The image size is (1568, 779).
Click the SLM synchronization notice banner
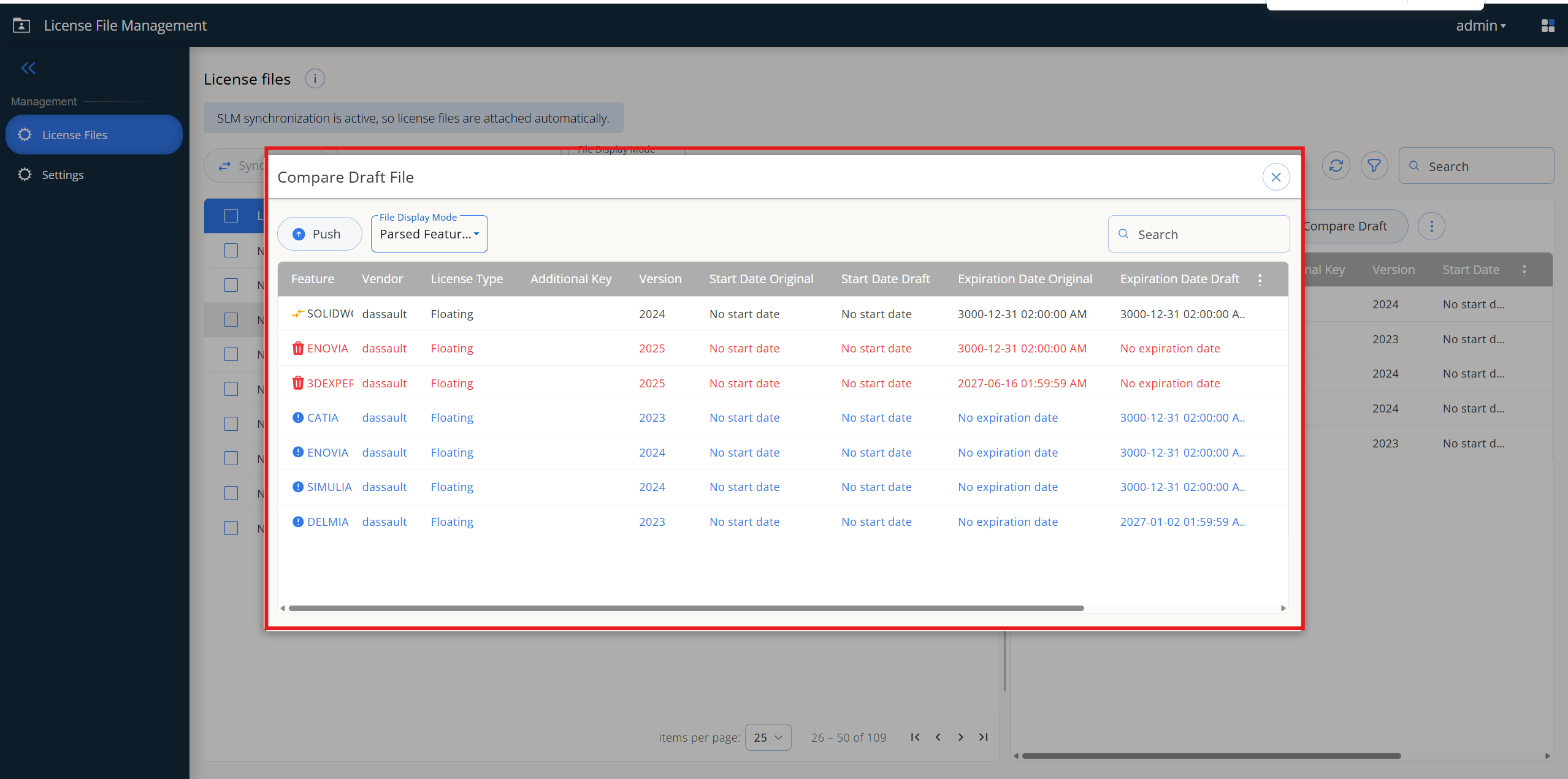click(x=413, y=118)
